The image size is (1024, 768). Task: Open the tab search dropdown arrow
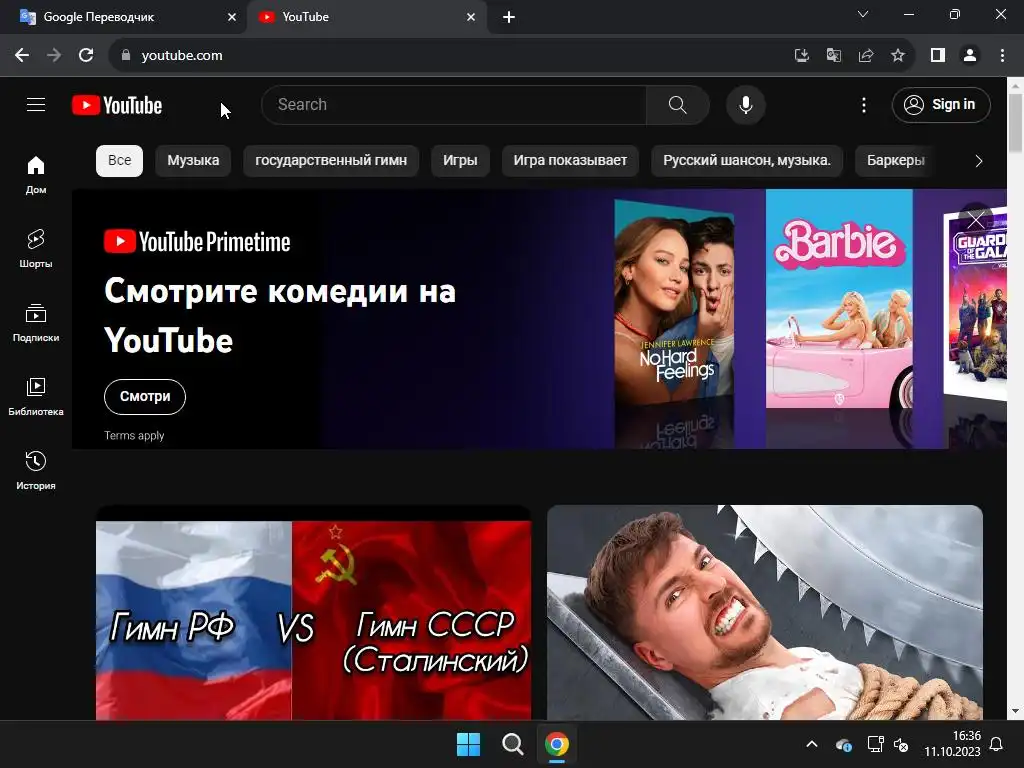863,14
